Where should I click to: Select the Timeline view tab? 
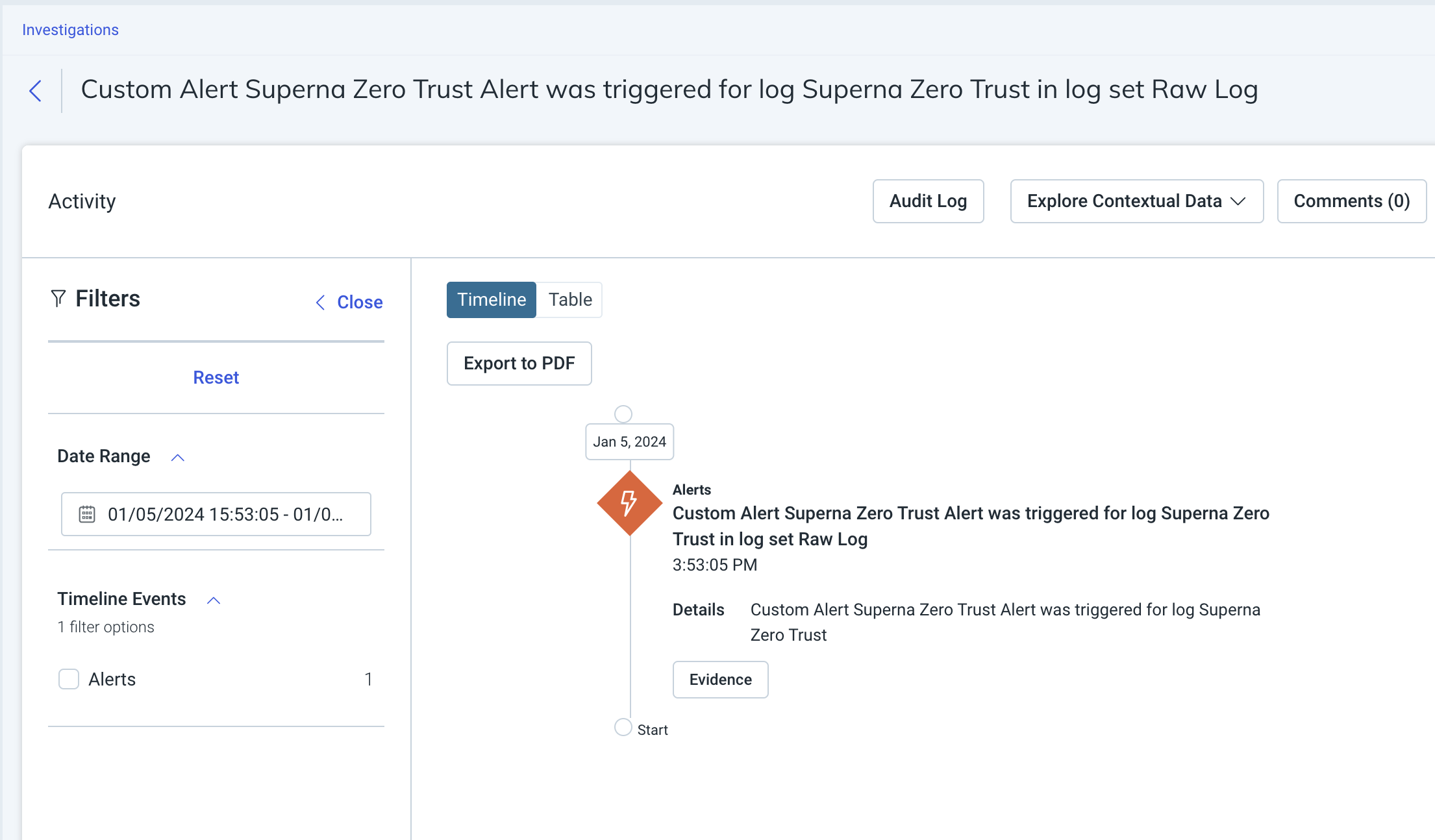pos(491,299)
